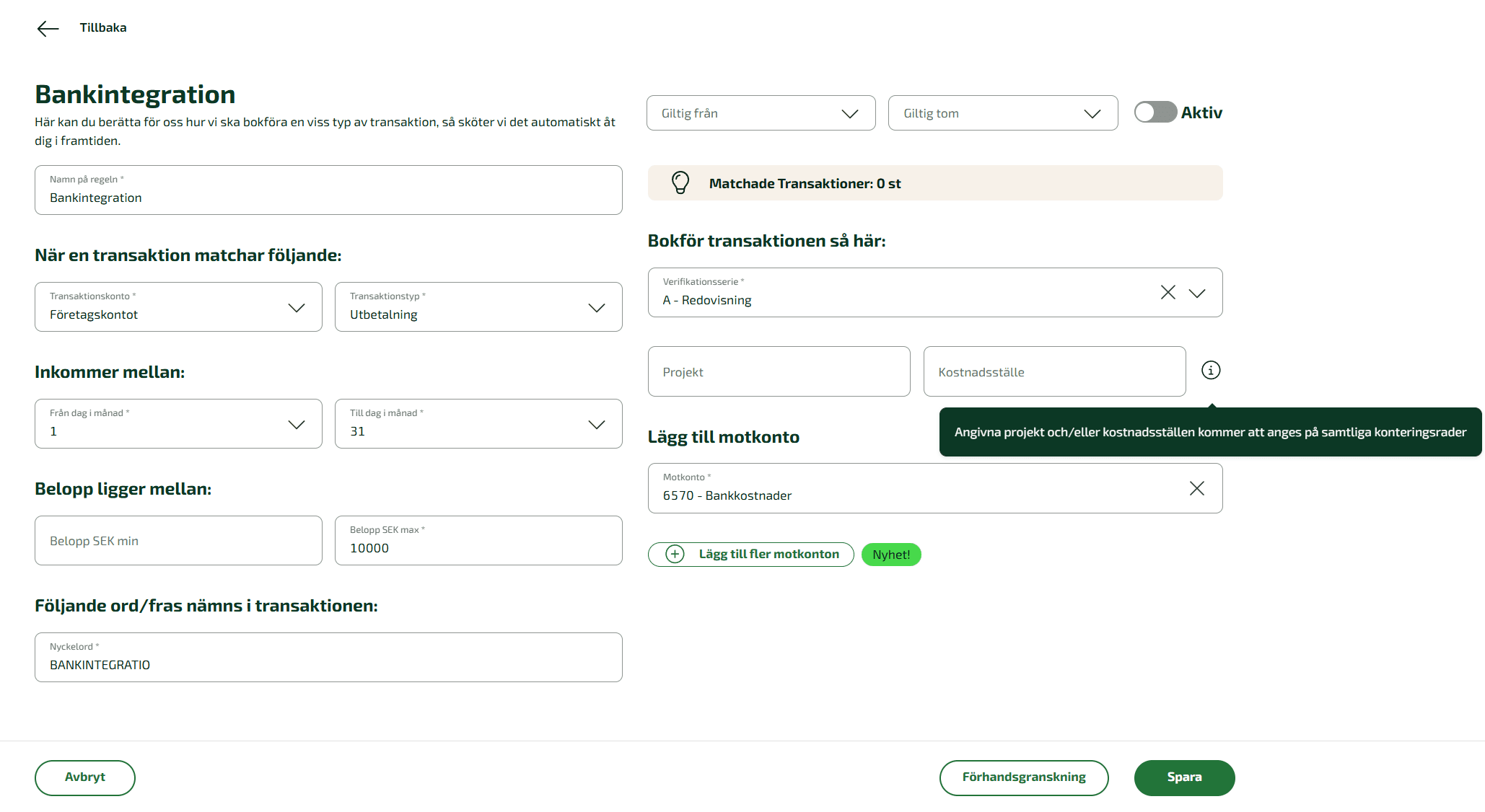Clear the Verifikationsserie selection with X

[1168, 292]
